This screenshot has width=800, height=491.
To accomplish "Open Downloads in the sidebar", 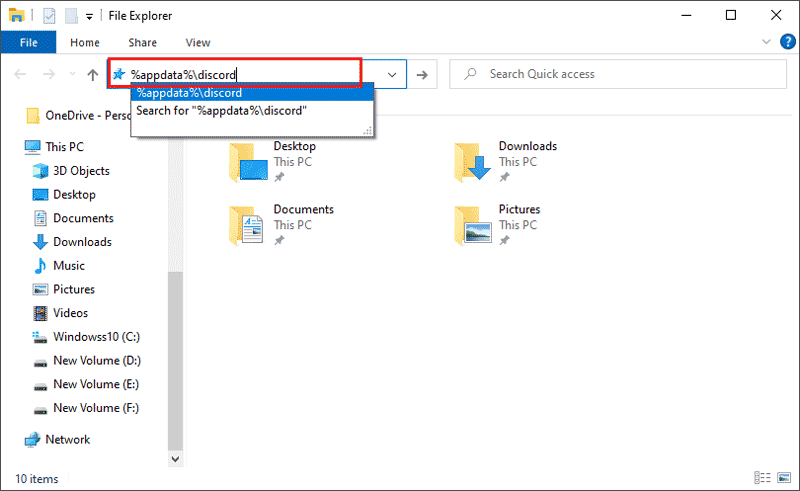I will 71,242.
